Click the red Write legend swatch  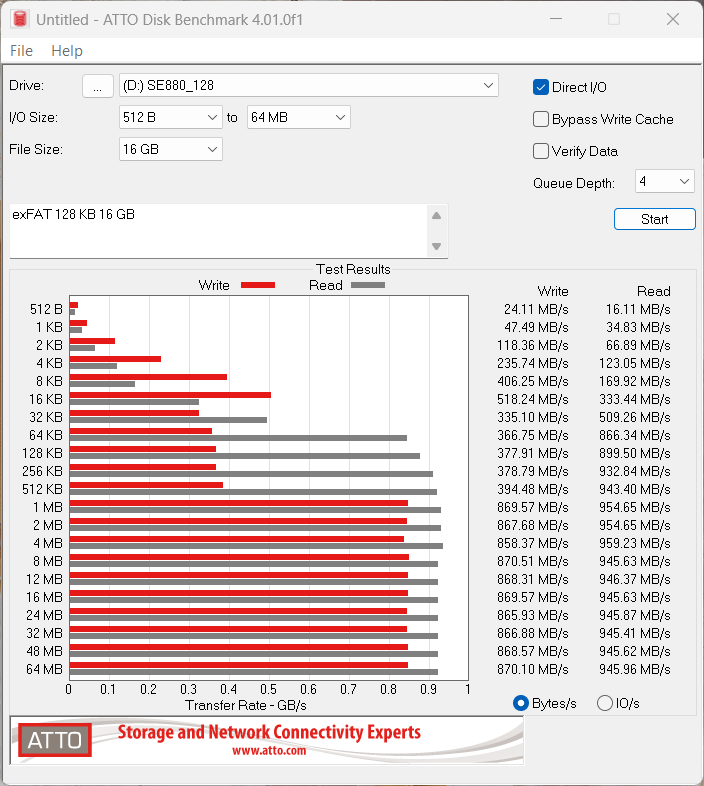tap(258, 285)
